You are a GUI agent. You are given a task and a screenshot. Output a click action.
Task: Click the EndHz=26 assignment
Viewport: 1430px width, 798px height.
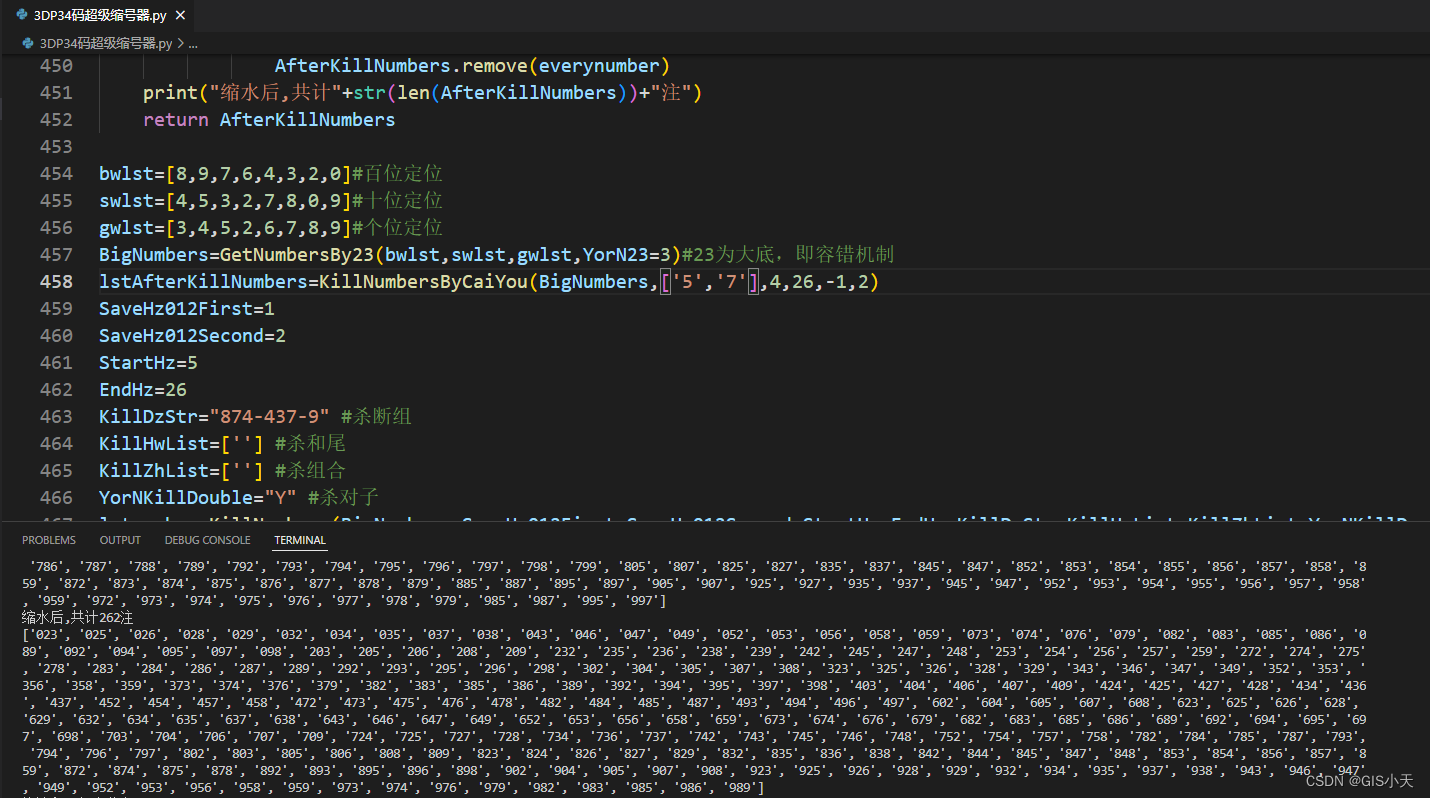coord(143,390)
